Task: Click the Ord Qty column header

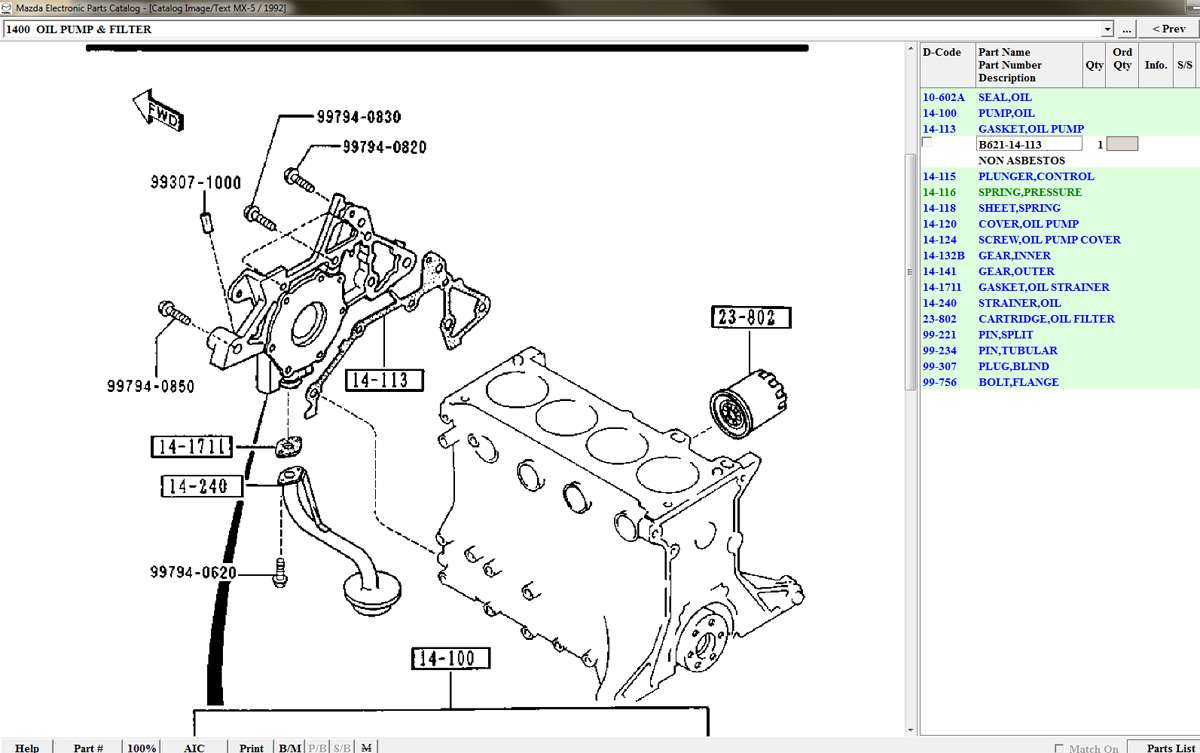Action: 1122,64
